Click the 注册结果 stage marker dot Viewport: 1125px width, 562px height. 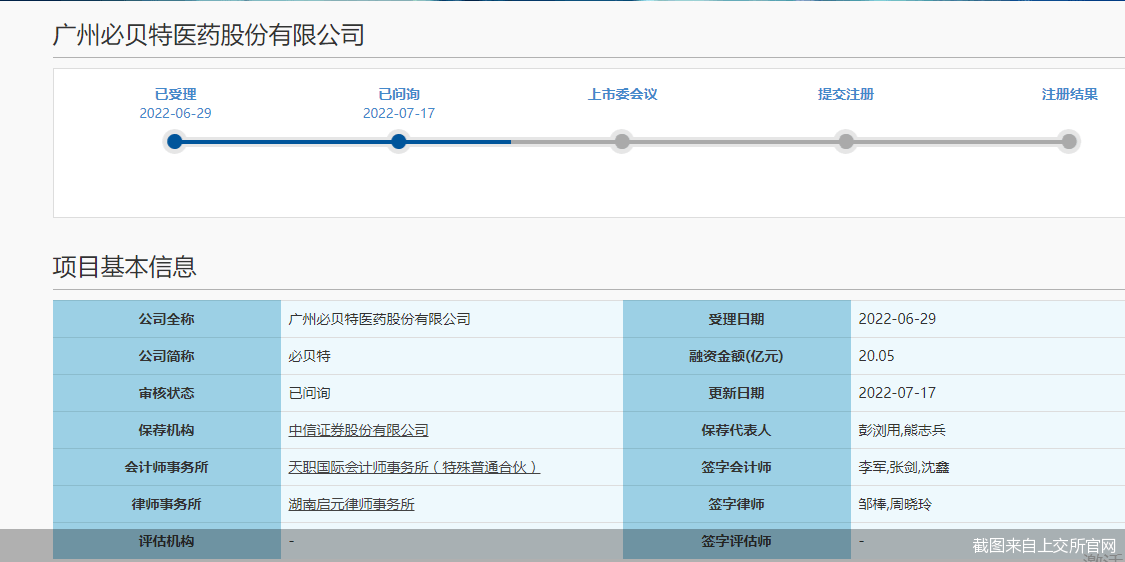(1069, 141)
